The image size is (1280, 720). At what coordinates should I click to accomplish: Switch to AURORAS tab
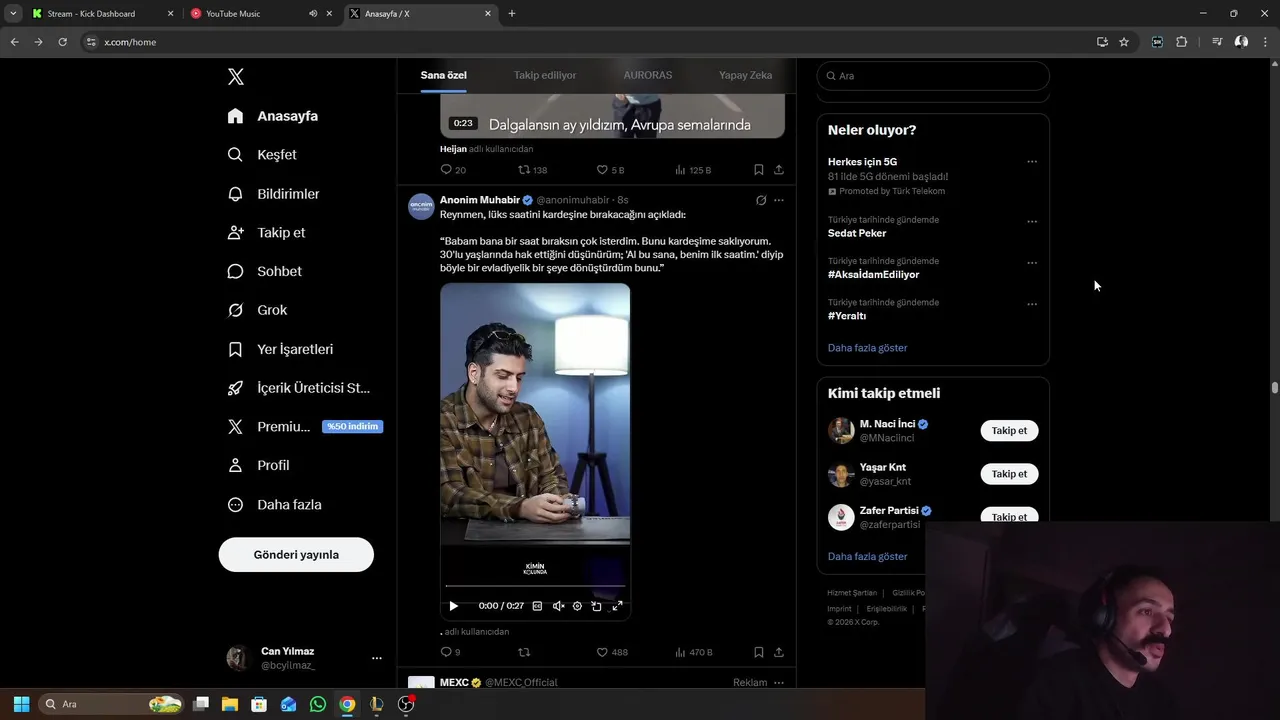click(648, 75)
